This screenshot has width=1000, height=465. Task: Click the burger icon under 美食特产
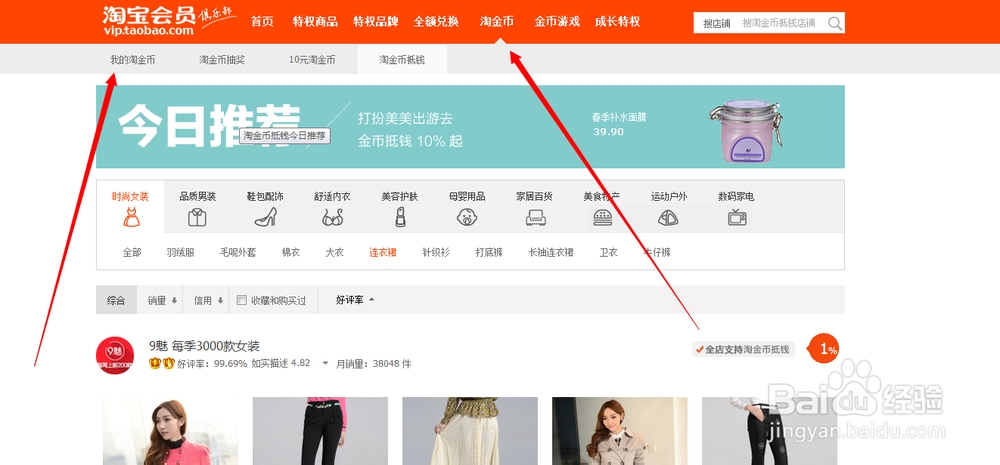[602, 218]
